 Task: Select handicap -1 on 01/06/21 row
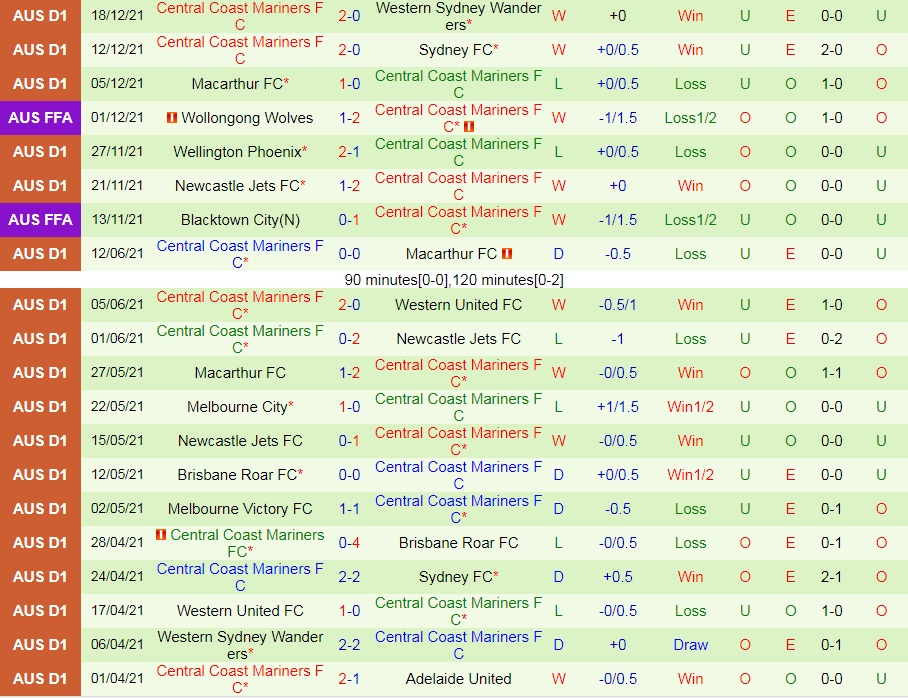(x=618, y=339)
